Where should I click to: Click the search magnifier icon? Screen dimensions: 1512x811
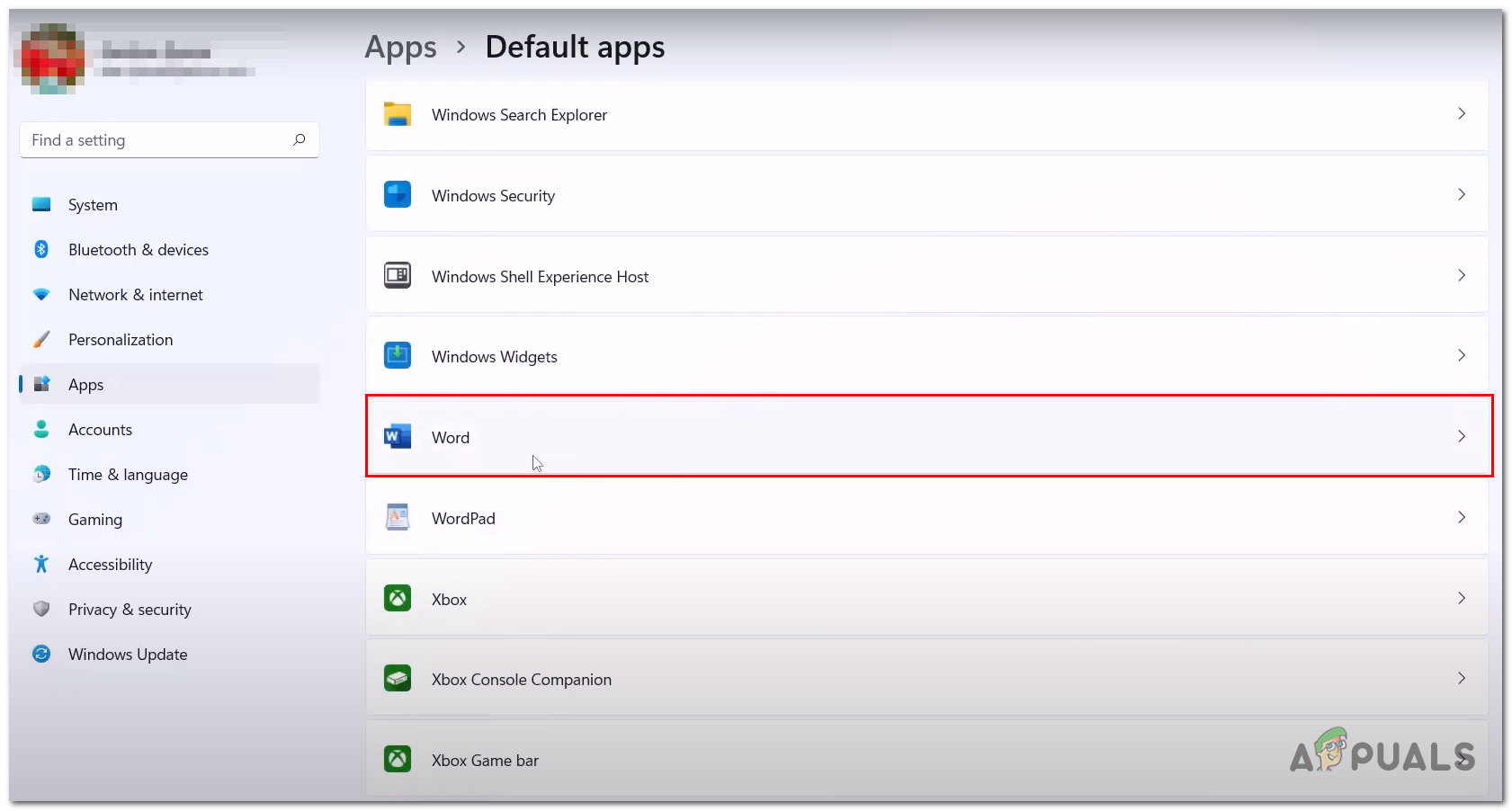tap(300, 139)
